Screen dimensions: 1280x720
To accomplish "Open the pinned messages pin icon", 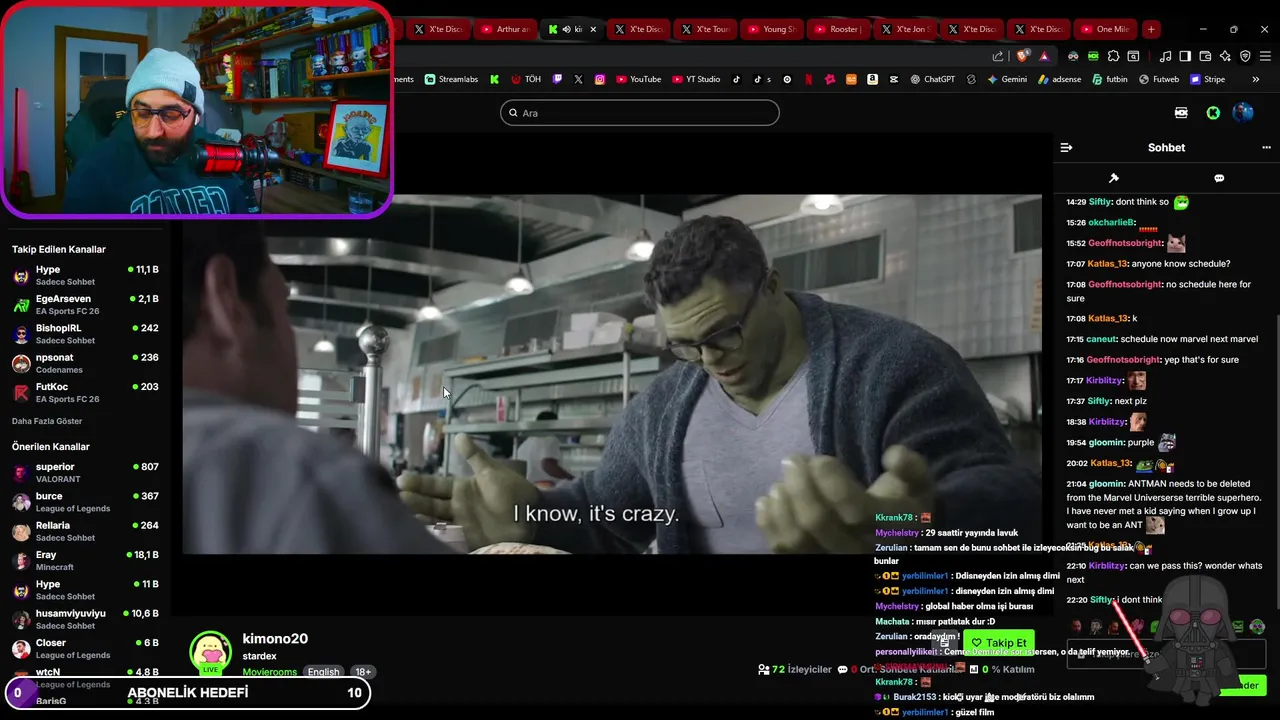I will click(x=1114, y=178).
